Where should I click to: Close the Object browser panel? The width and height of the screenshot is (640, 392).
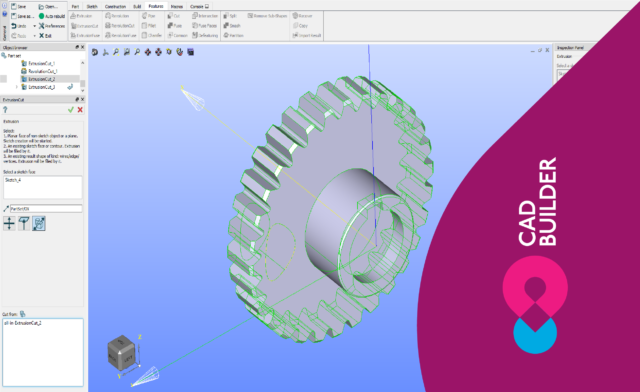point(82,47)
